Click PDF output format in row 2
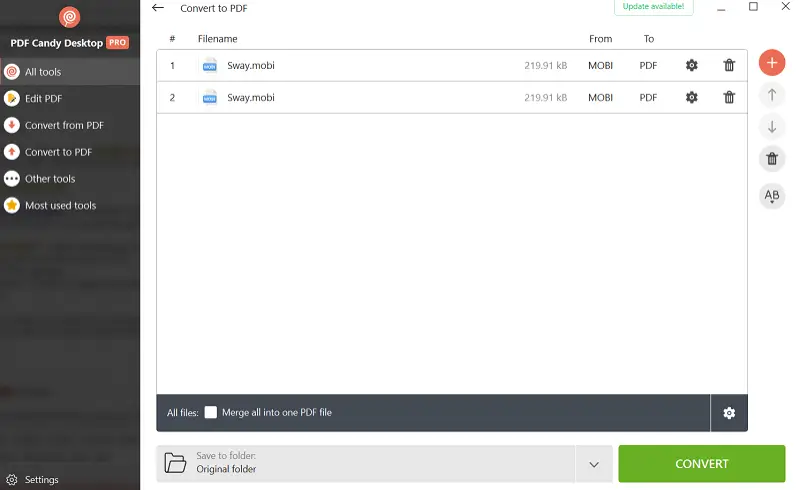This screenshot has height=490, width=800. 648,97
